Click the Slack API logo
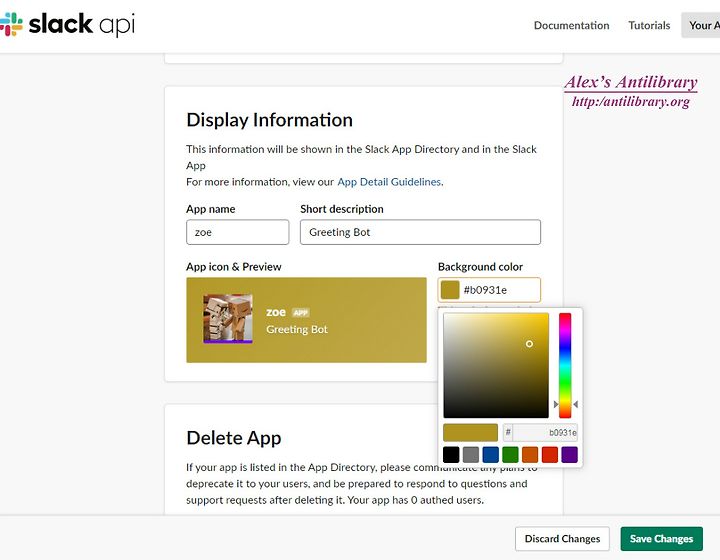Screen dimensions: 720x560 click(68, 24)
